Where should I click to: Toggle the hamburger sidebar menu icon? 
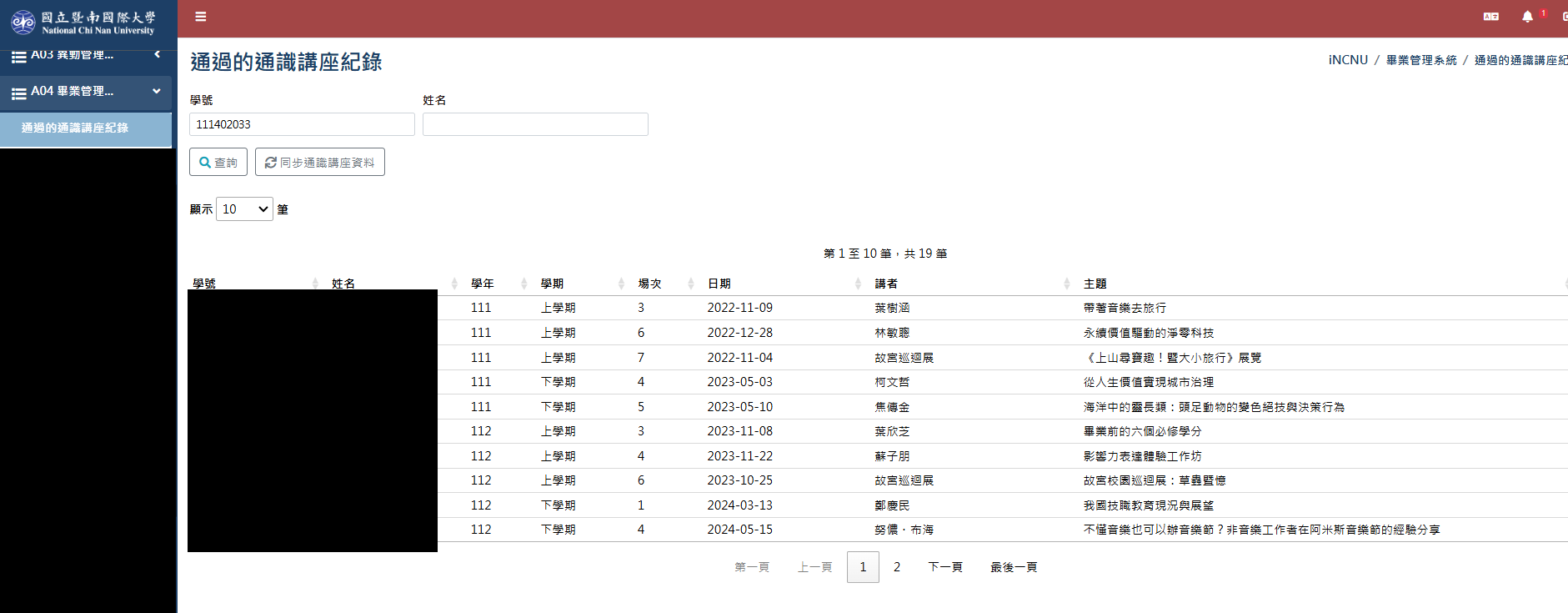pos(200,17)
